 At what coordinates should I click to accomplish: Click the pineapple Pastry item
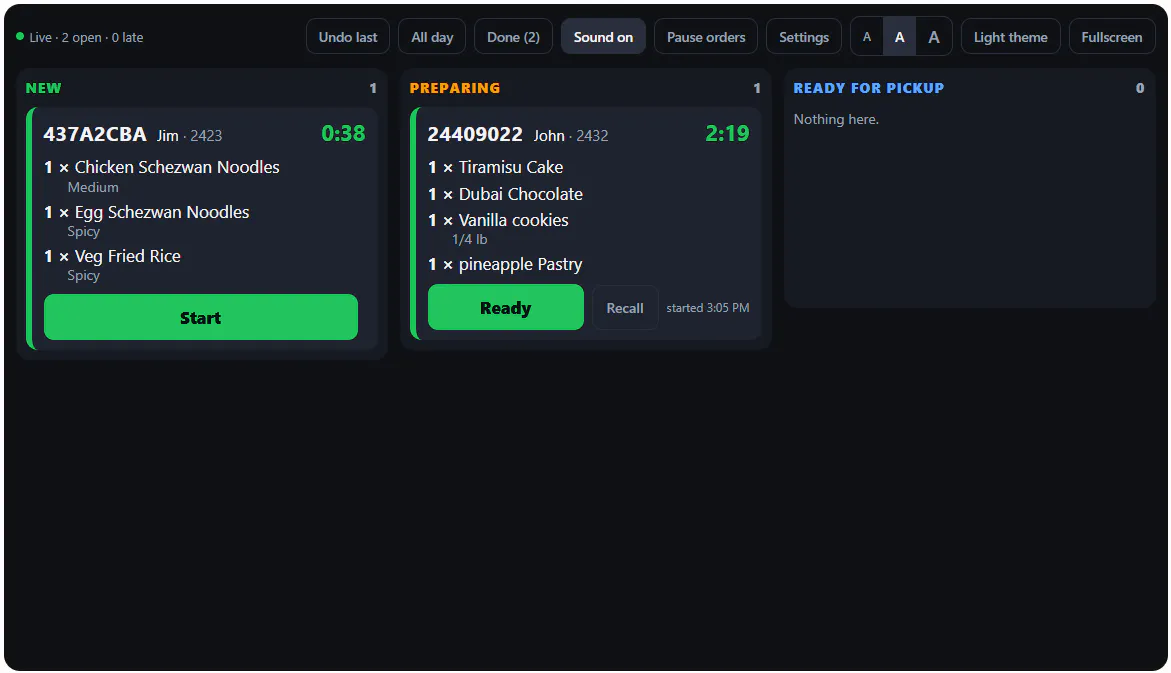[521, 264]
